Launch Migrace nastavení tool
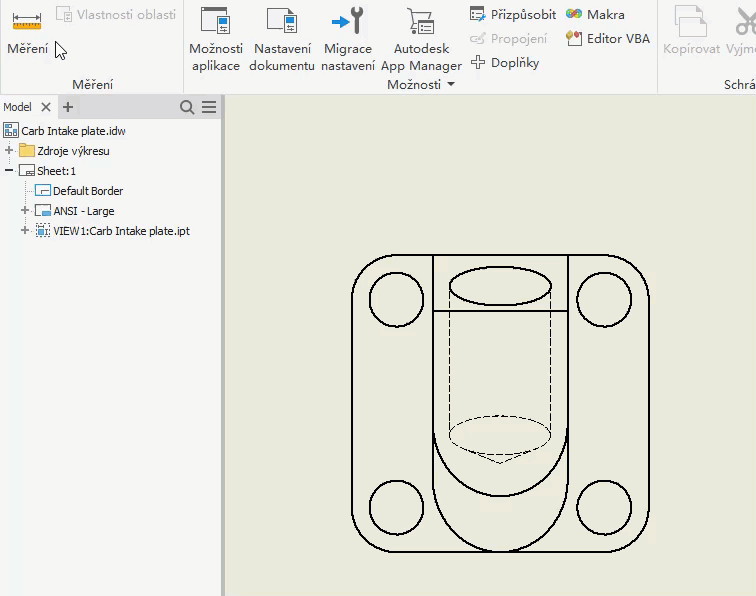The height and width of the screenshot is (596, 756). click(x=348, y=38)
